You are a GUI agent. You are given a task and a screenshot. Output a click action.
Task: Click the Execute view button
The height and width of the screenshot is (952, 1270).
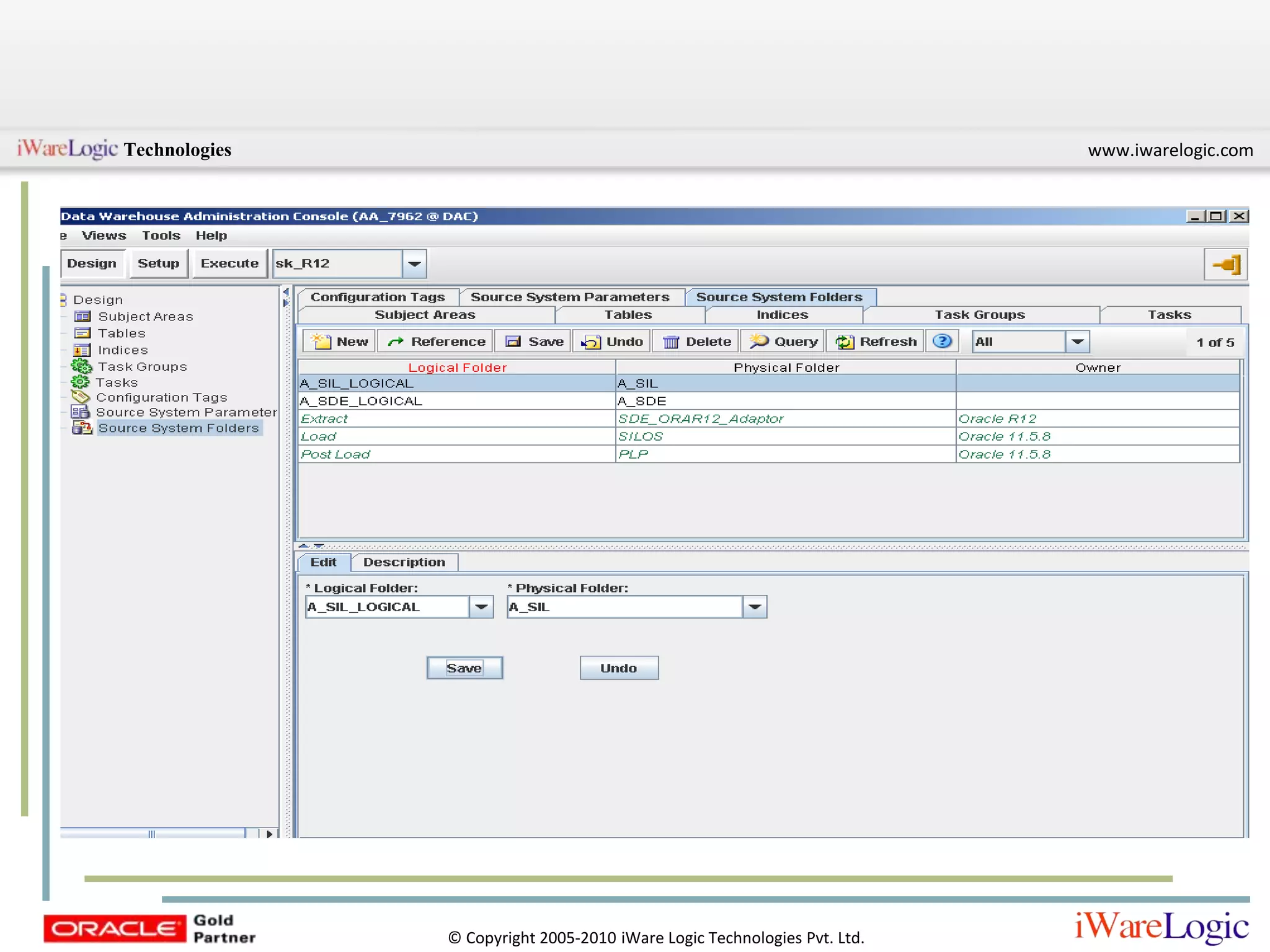click(x=229, y=263)
